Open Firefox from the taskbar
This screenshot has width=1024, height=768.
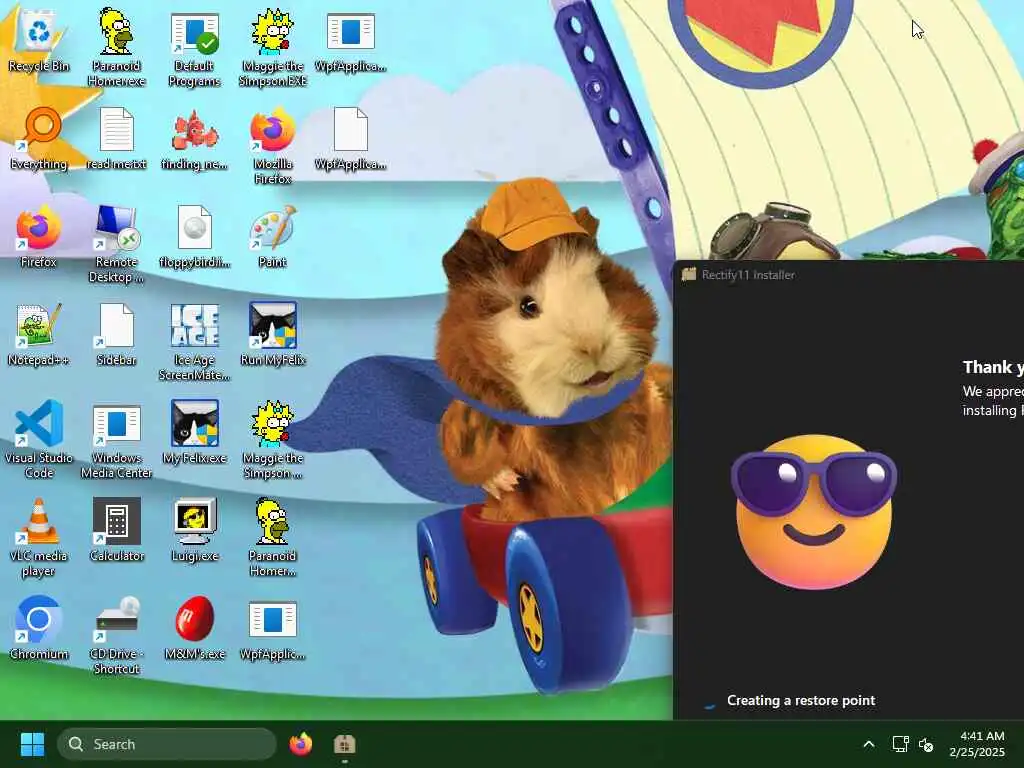(x=300, y=744)
